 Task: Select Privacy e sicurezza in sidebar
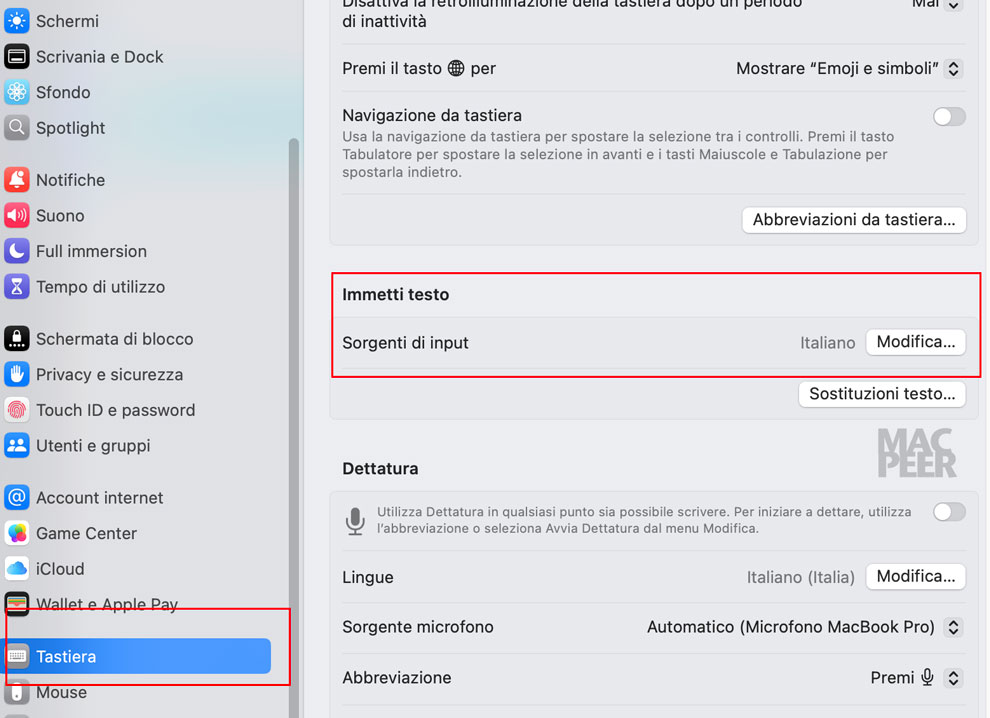click(109, 374)
